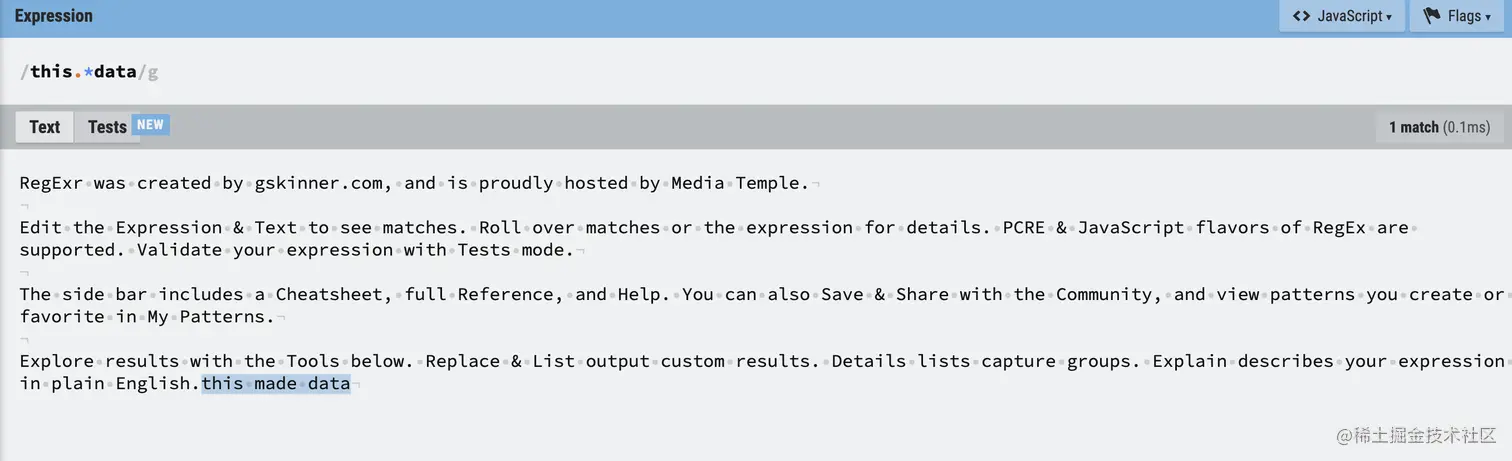Click the NEW badge beside Tests
The image size is (1512, 461).
(x=150, y=125)
